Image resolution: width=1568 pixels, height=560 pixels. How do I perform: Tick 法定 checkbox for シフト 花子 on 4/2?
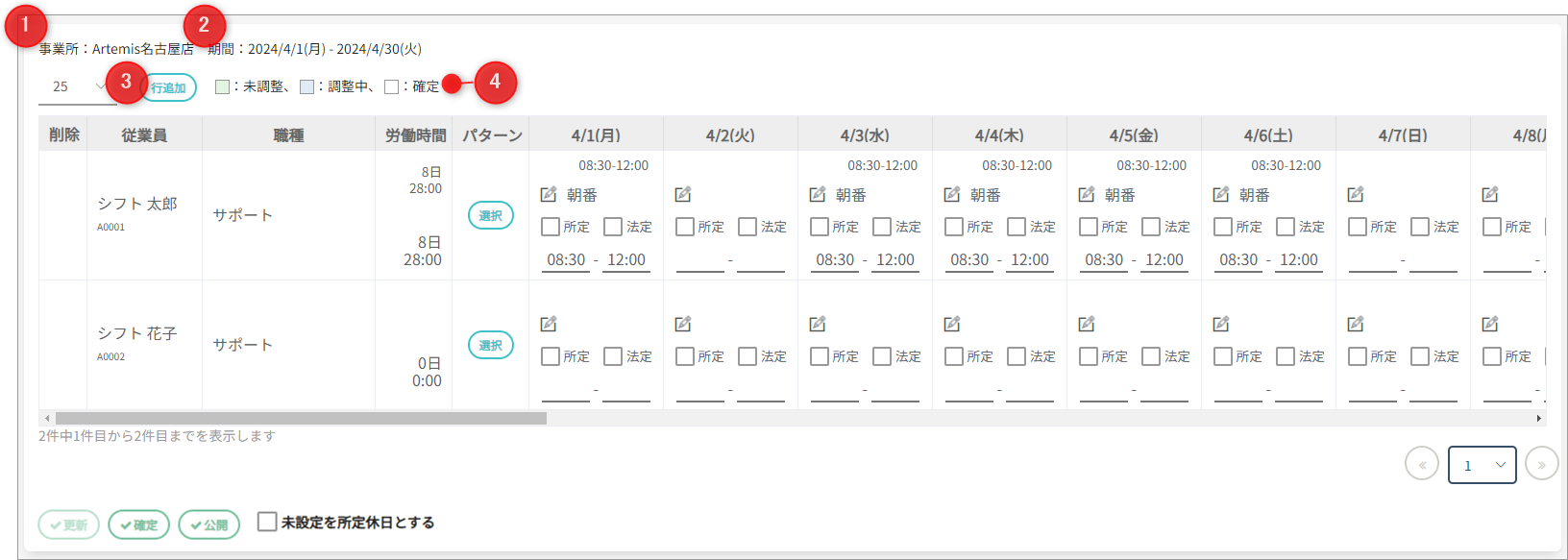(x=747, y=356)
